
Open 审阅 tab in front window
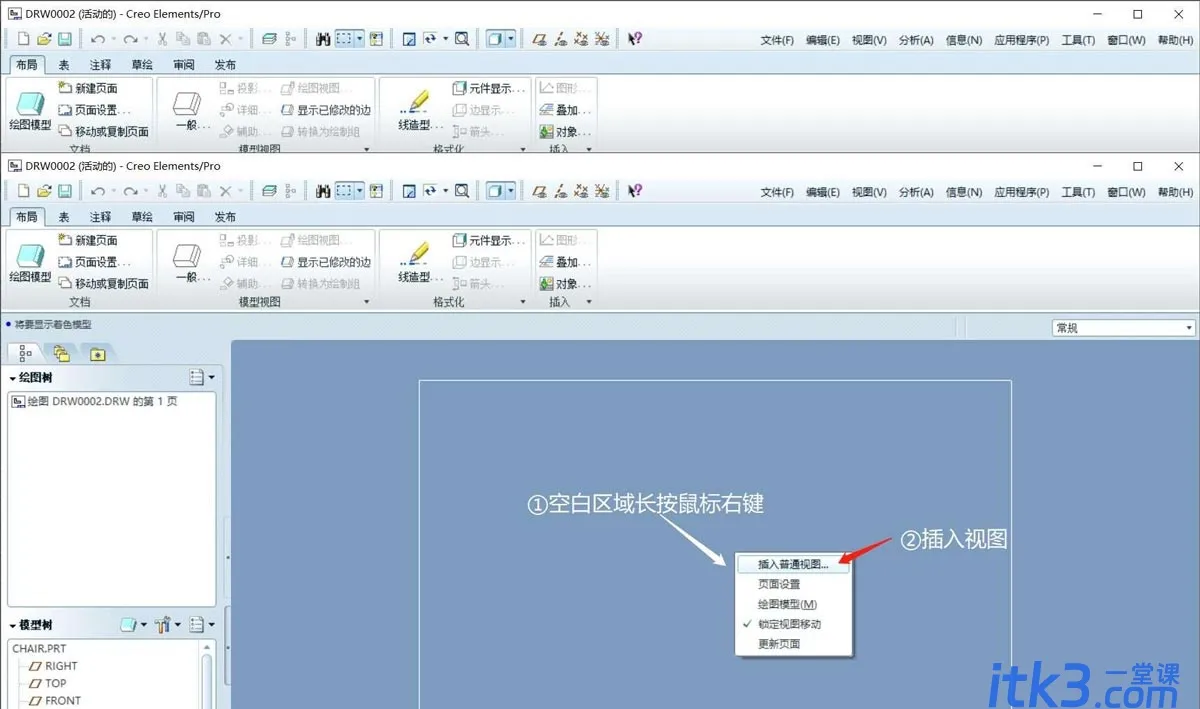click(184, 217)
